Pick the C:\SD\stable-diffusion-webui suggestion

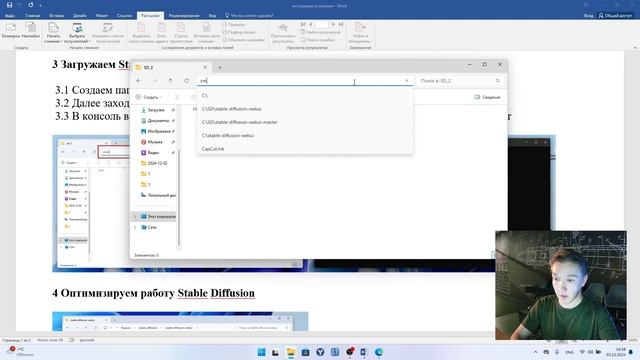point(304,109)
